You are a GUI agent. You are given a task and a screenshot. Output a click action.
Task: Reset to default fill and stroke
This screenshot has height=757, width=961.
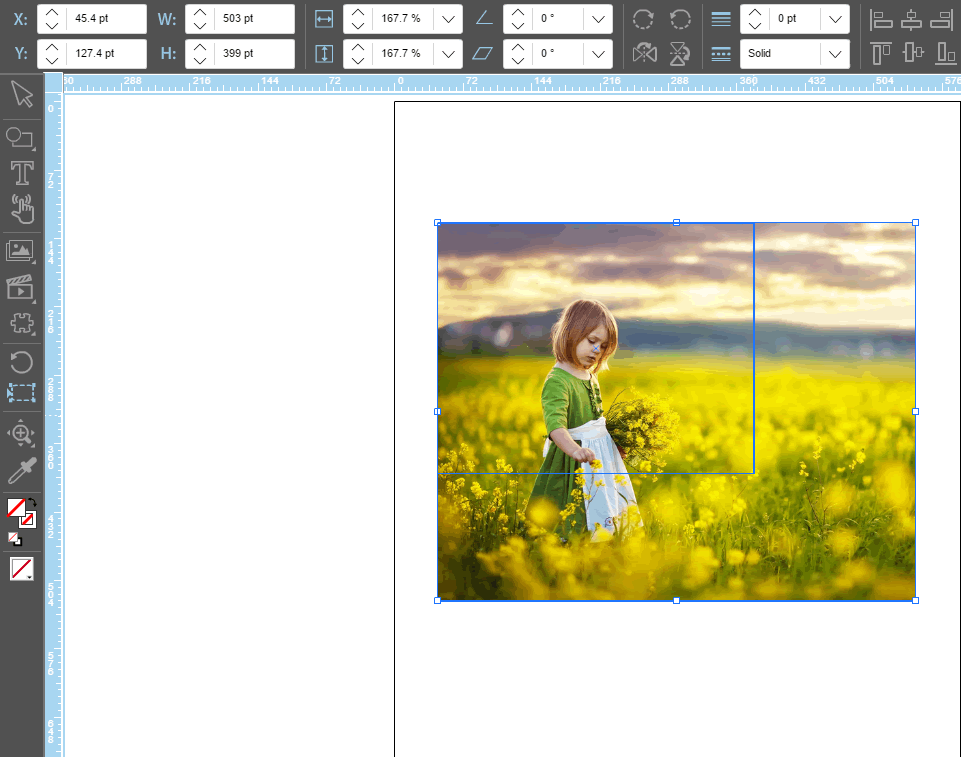[15, 538]
